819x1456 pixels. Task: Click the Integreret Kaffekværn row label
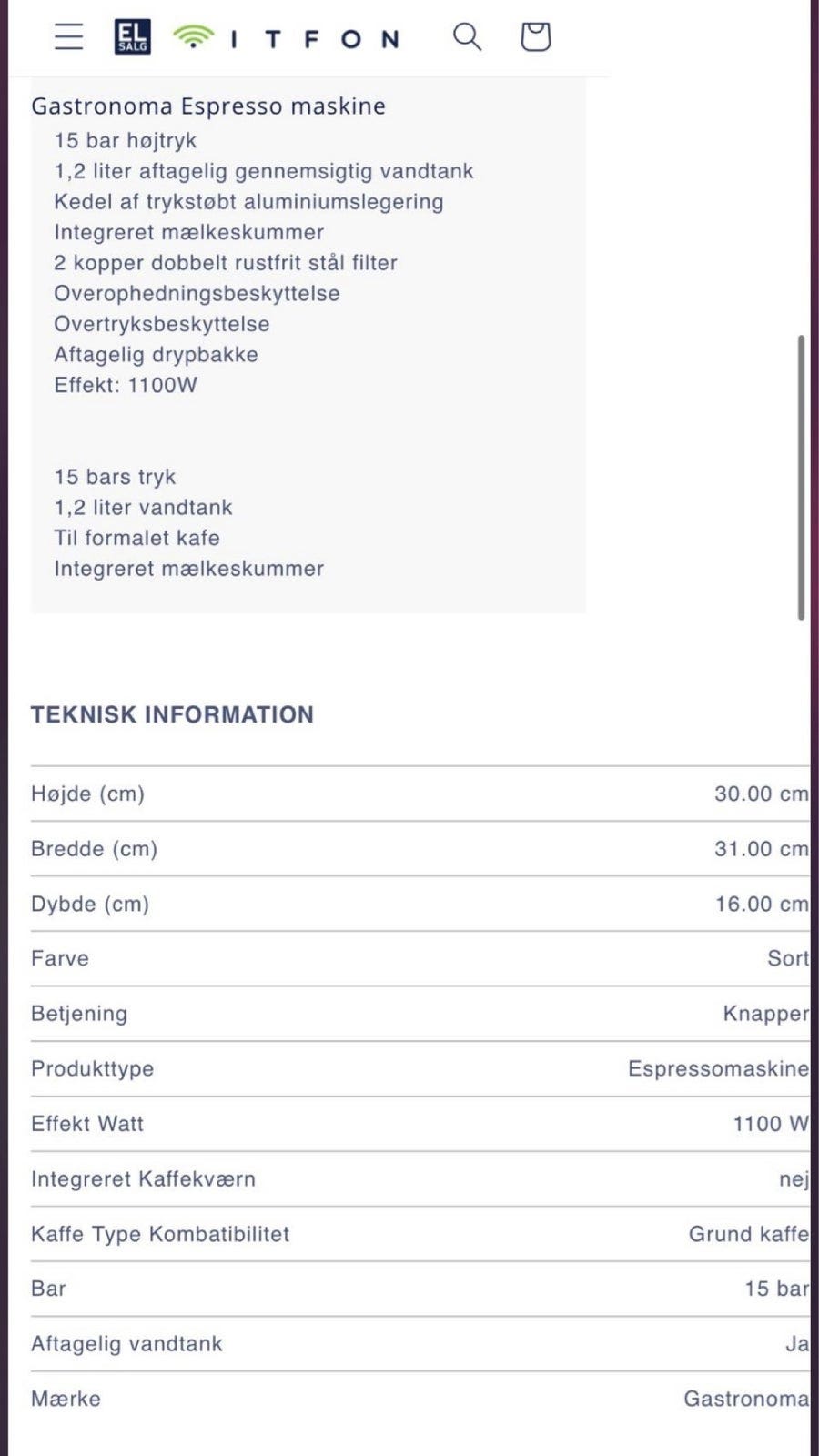coord(143,1179)
